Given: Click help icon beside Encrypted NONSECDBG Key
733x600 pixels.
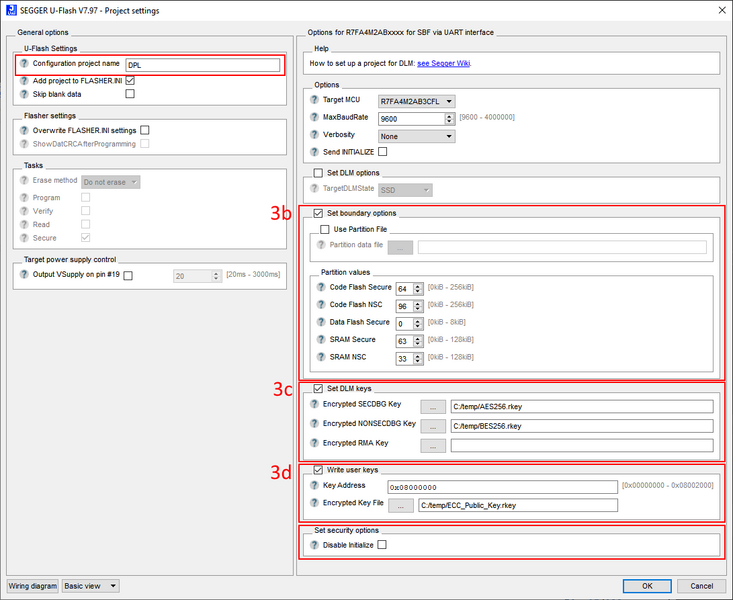Looking at the screenshot, I should pos(315,423).
